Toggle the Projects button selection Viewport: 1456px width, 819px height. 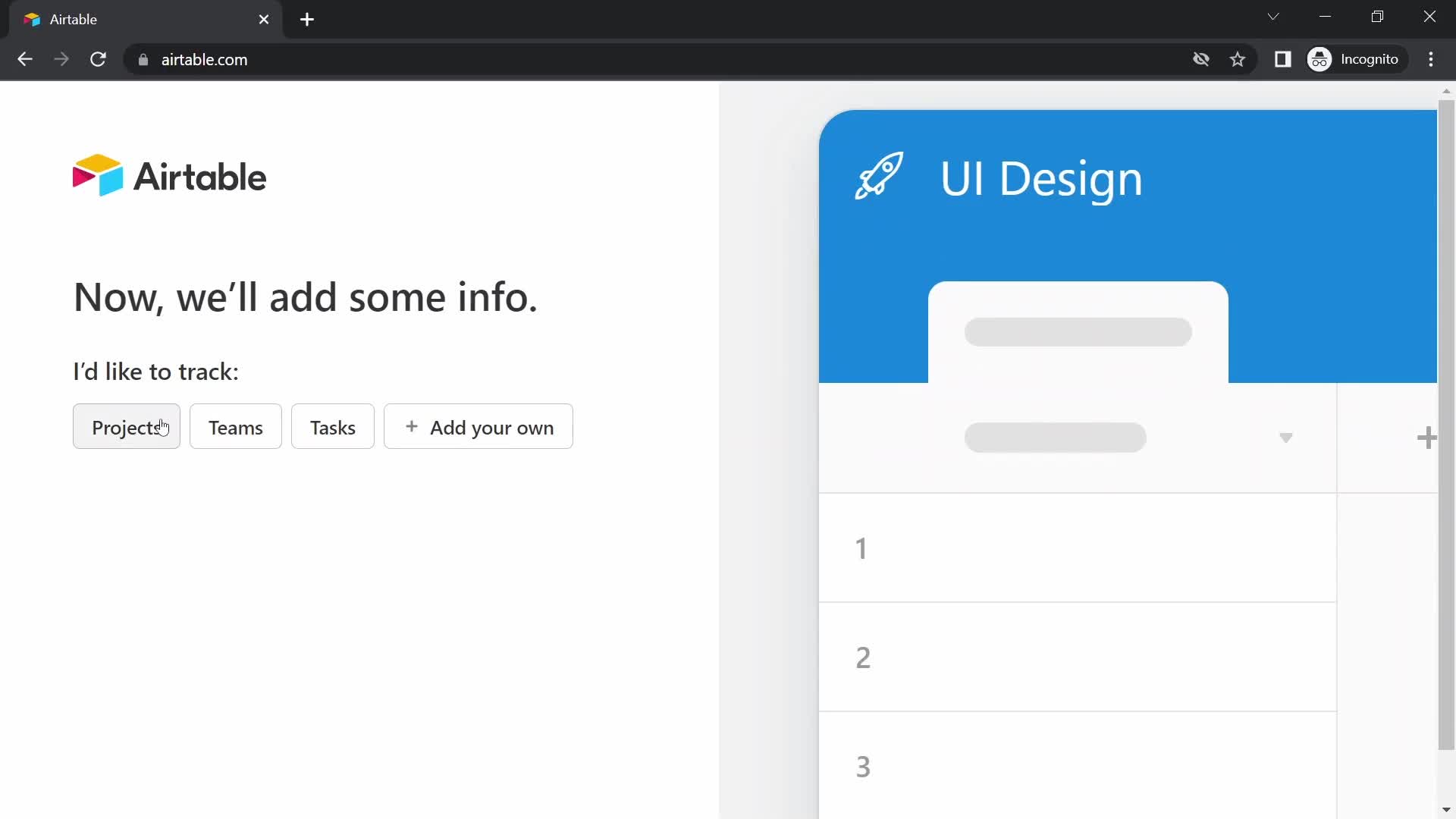tap(126, 427)
